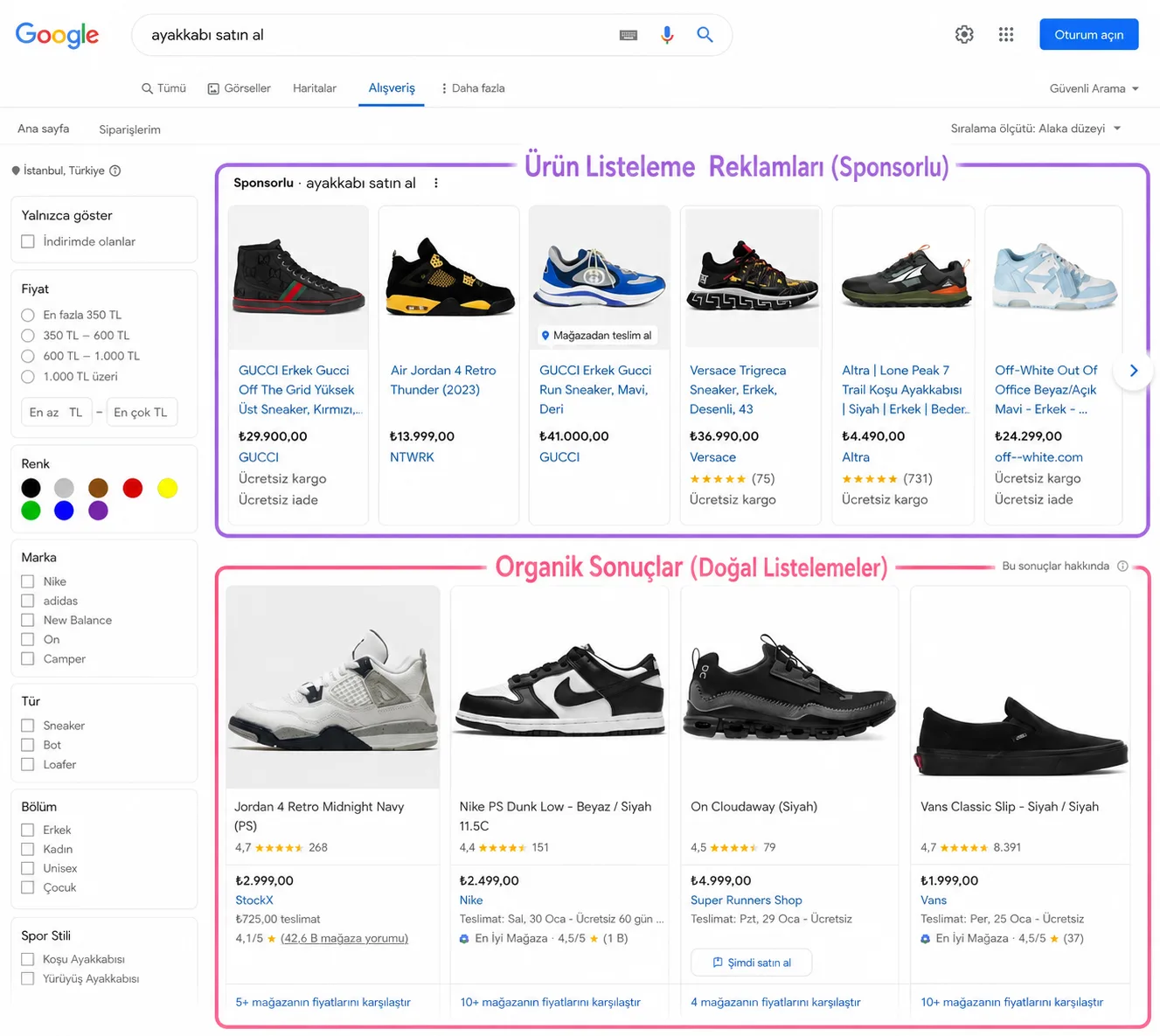Viewport: 1160px width, 1036px height.
Task: Click the NTWRK seller link
Action: tap(412, 457)
